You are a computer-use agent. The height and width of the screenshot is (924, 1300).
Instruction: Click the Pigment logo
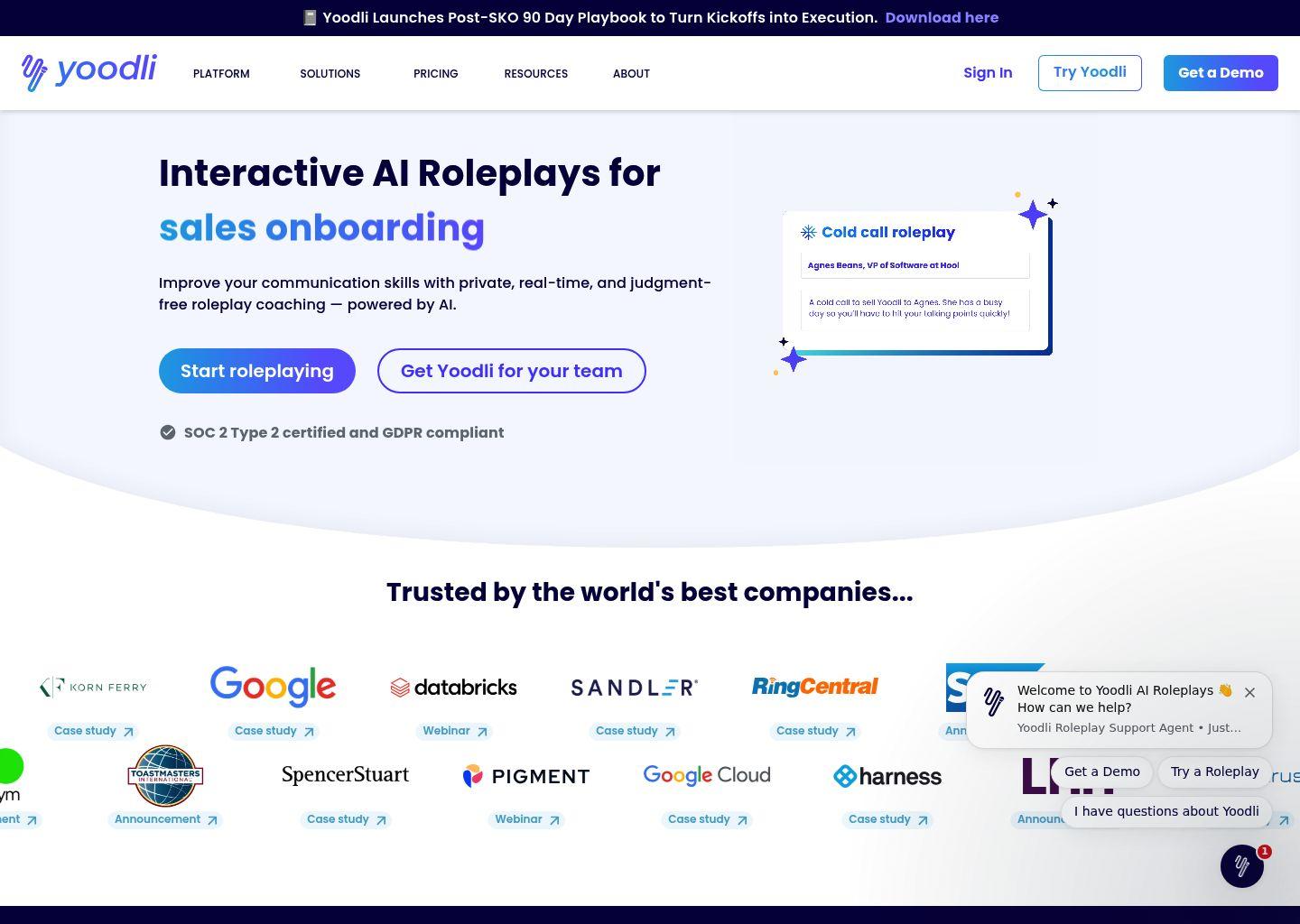coord(525,776)
